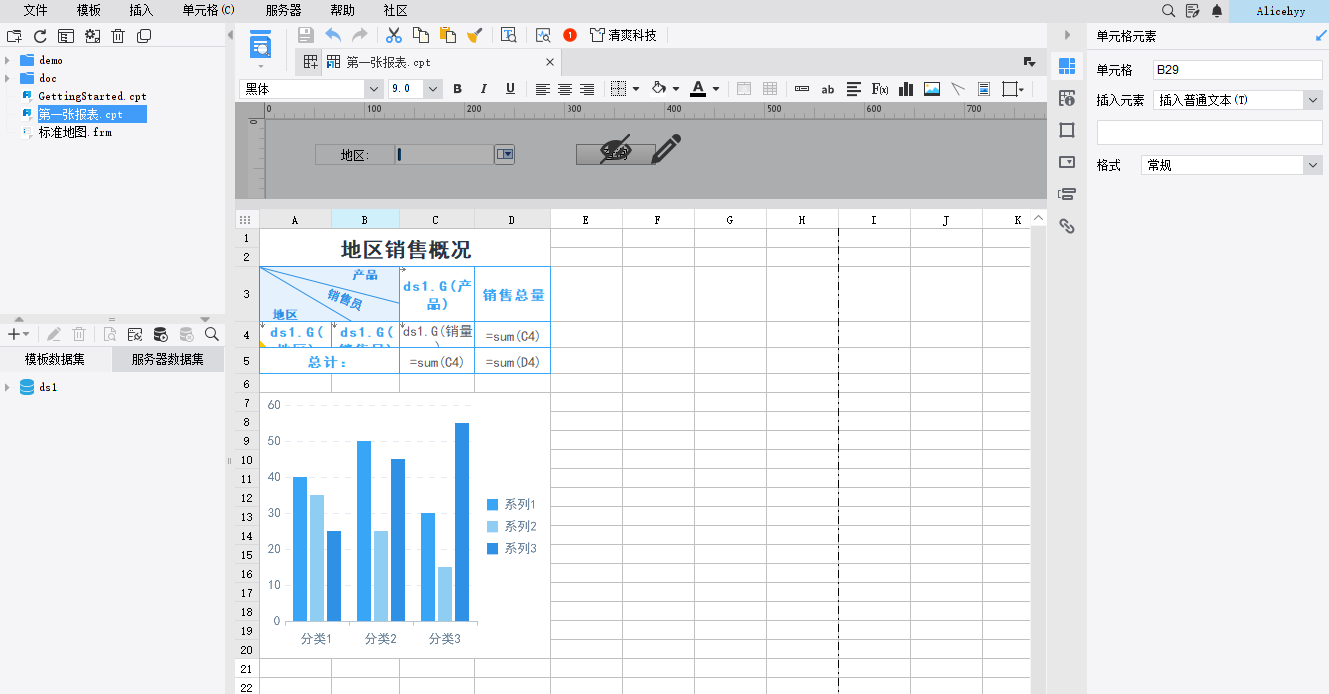Align text center
The width and height of the screenshot is (1329, 694).
pyautogui.click(x=565, y=89)
